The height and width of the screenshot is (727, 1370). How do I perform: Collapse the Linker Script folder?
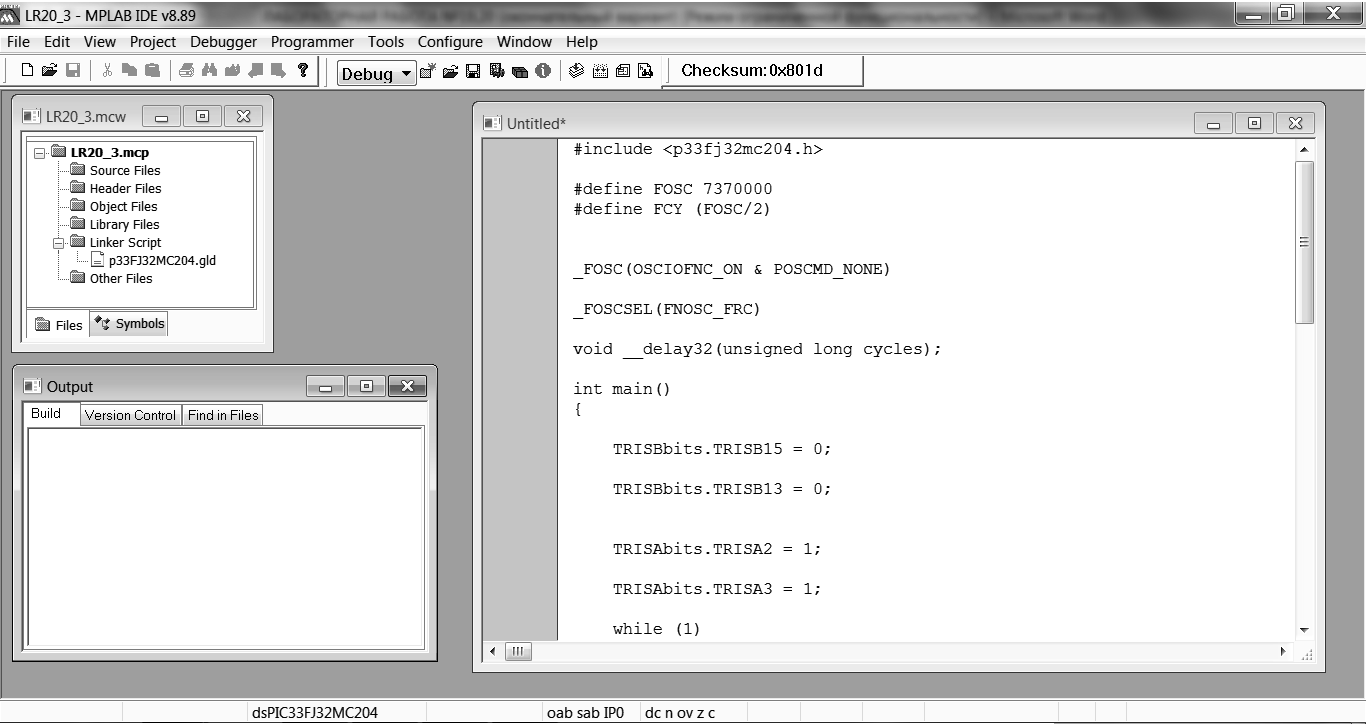point(58,243)
